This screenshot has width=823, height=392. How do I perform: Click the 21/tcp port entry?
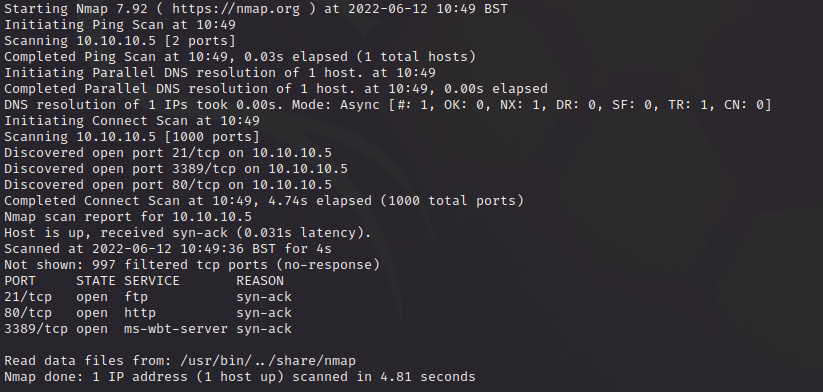(x=28, y=297)
